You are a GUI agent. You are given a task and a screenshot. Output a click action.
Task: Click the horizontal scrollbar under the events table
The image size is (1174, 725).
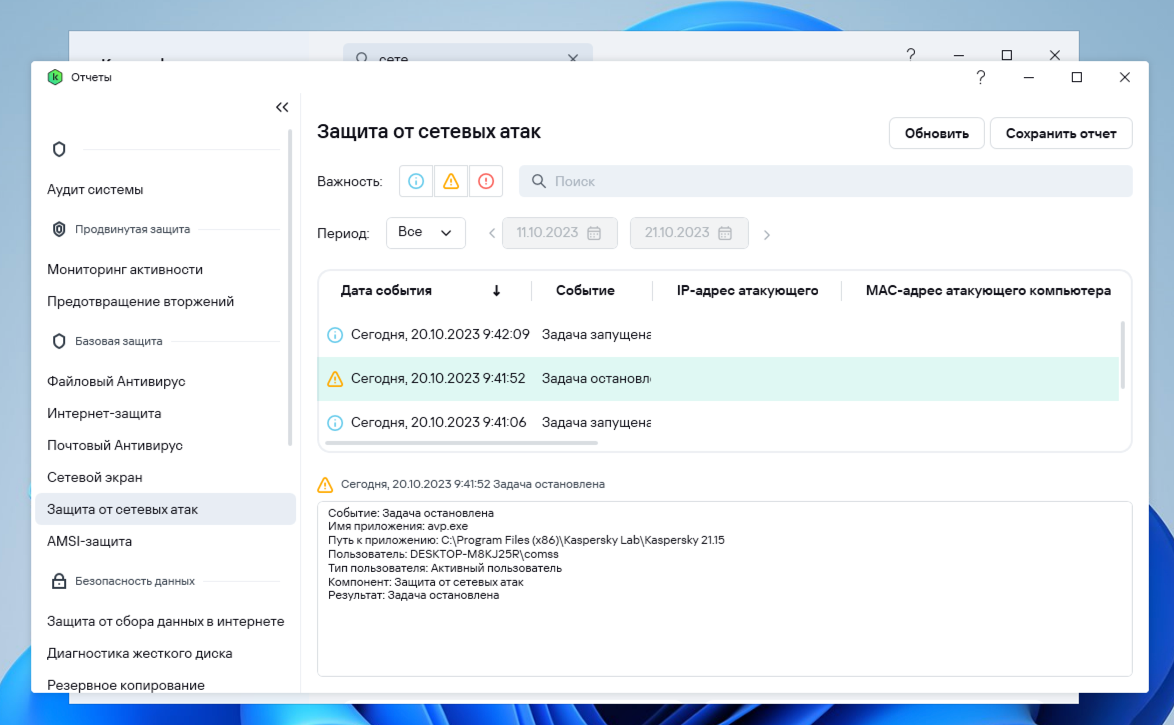coord(461,443)
